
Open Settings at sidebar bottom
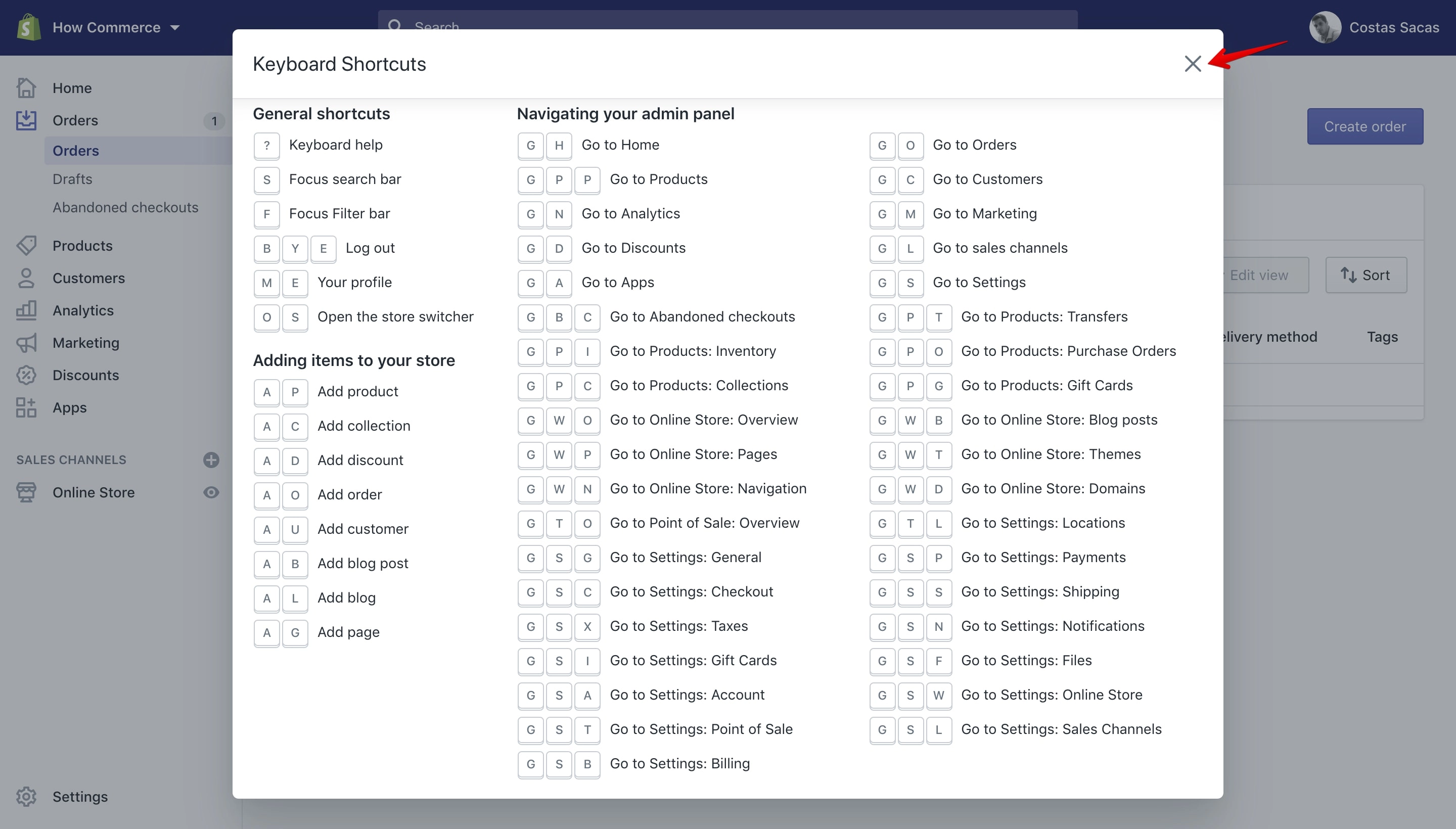coord(80,797)
